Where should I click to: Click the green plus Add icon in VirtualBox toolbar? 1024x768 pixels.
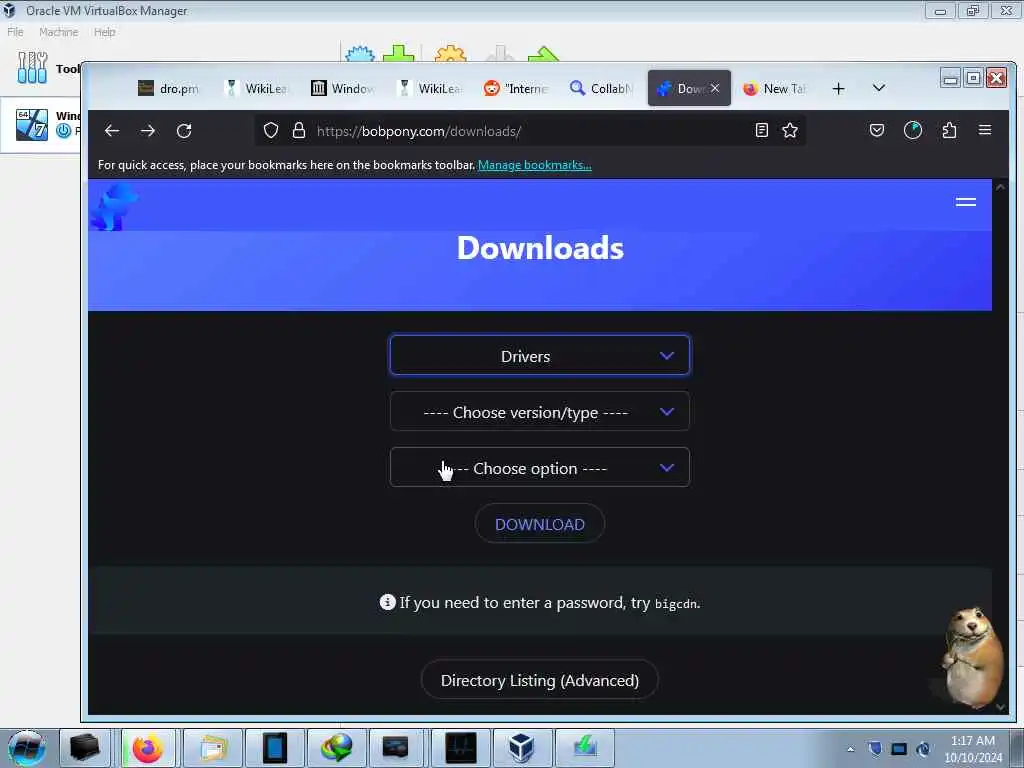pos(398,54)
